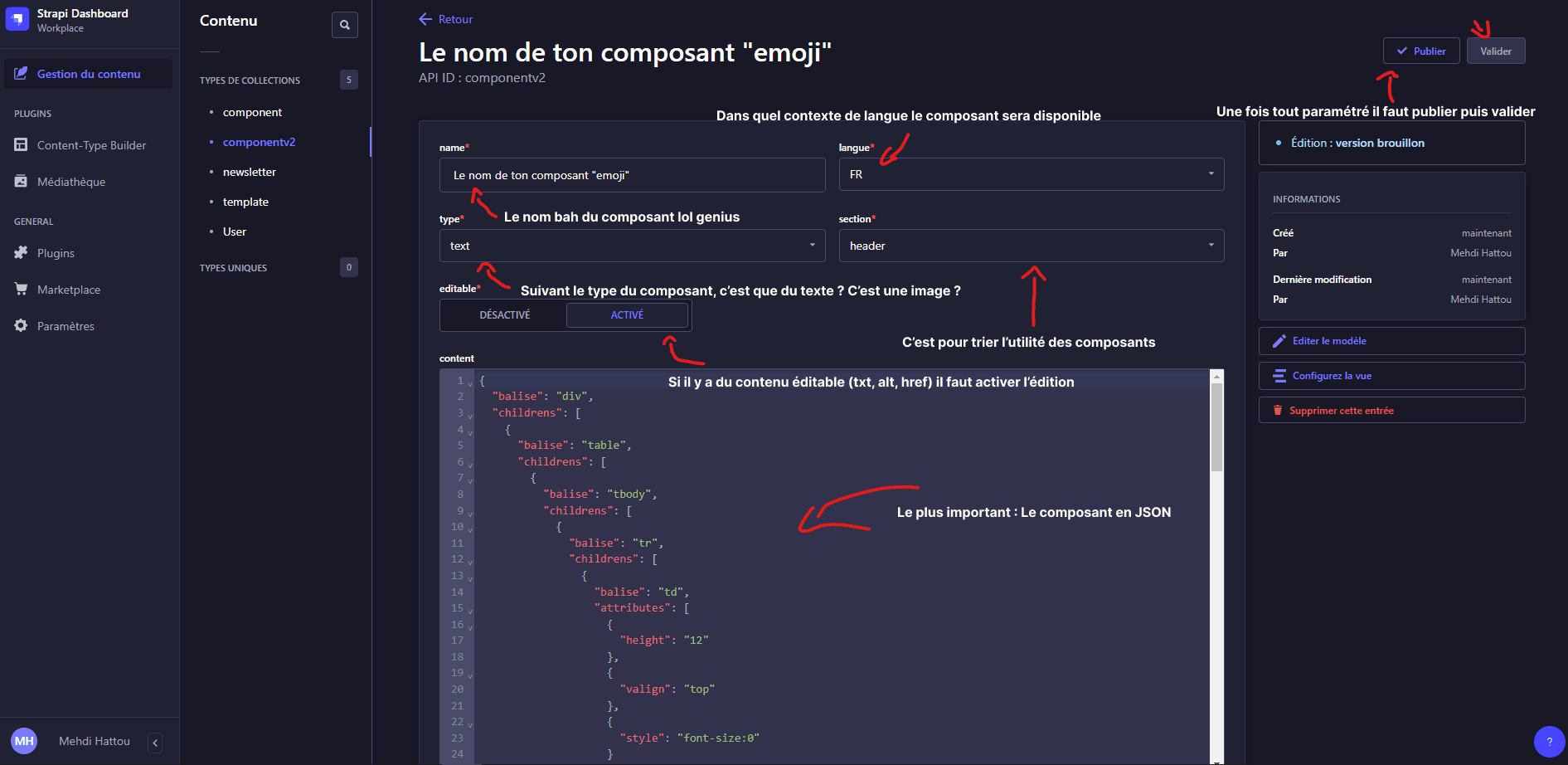The width and height of the screenshot is (1568, 765).
Task: Click the help question mark button
Action: pyautogui.click(x=1549, y=742)
